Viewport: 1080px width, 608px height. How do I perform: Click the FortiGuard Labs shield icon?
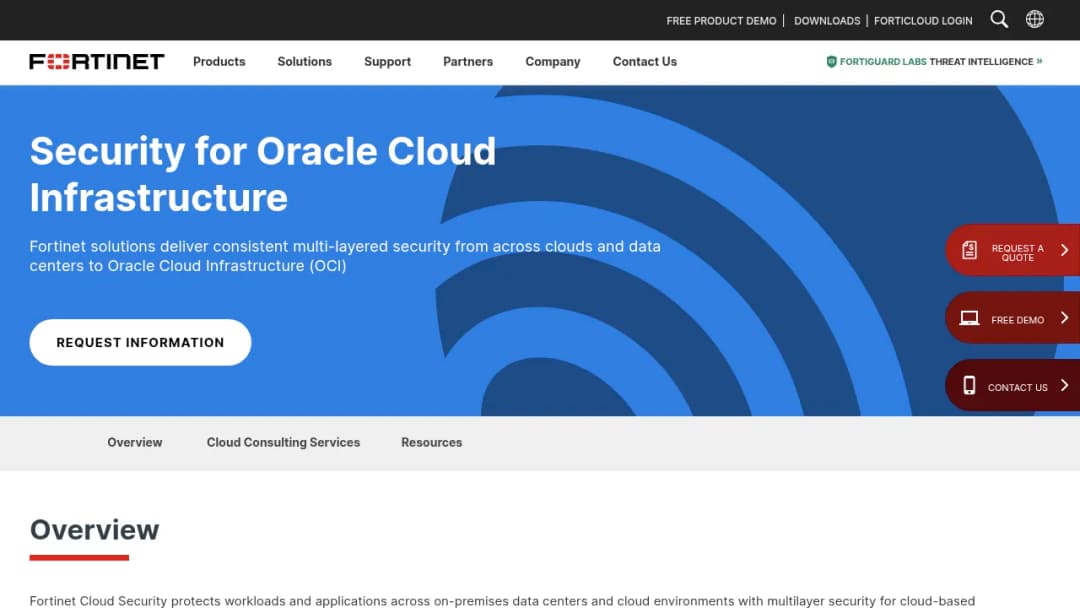pyautogui.click(x=831, y=61)
